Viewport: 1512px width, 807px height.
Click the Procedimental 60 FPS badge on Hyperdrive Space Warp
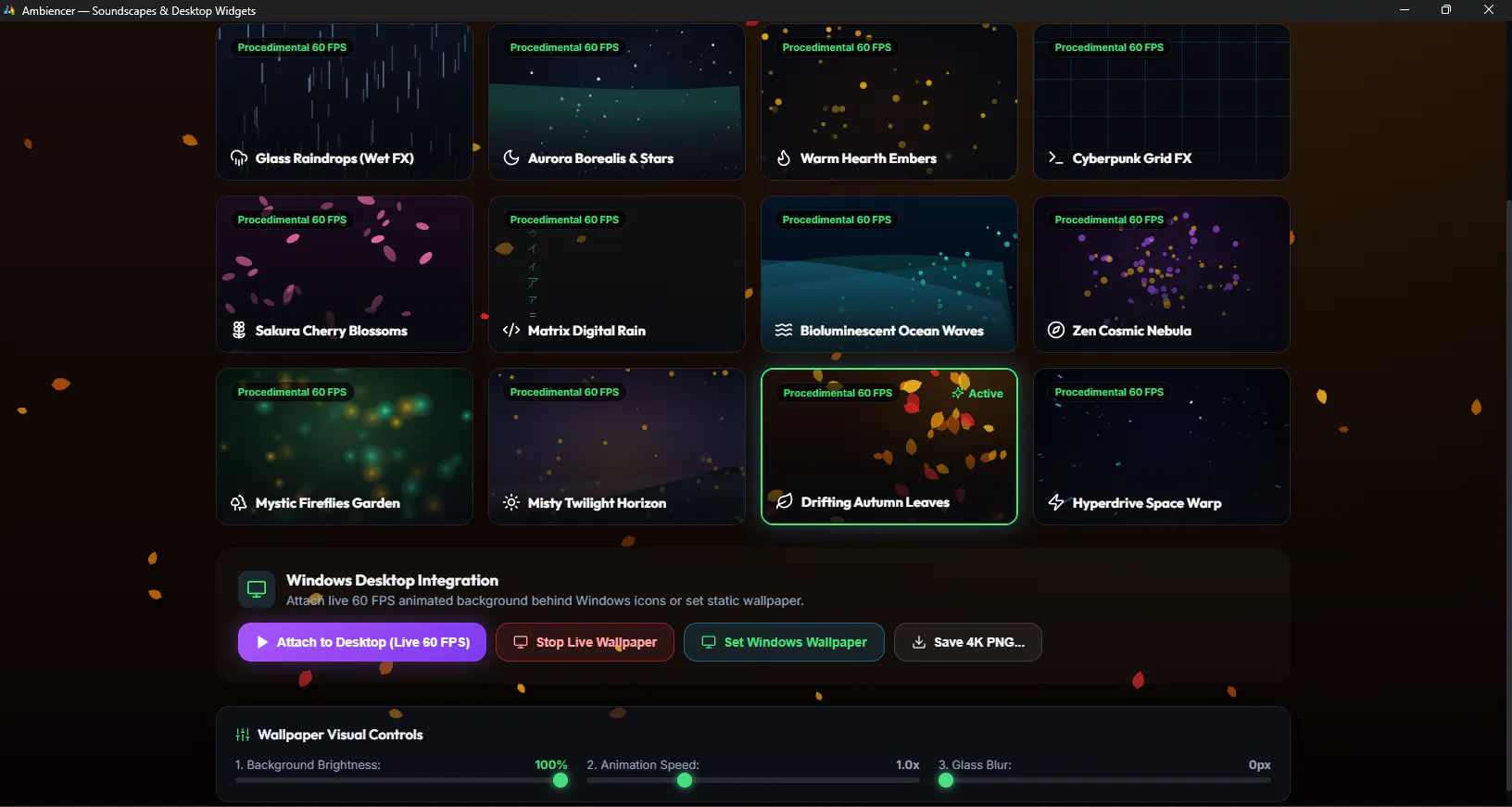pyautogui.click(x=1109, y=392)
